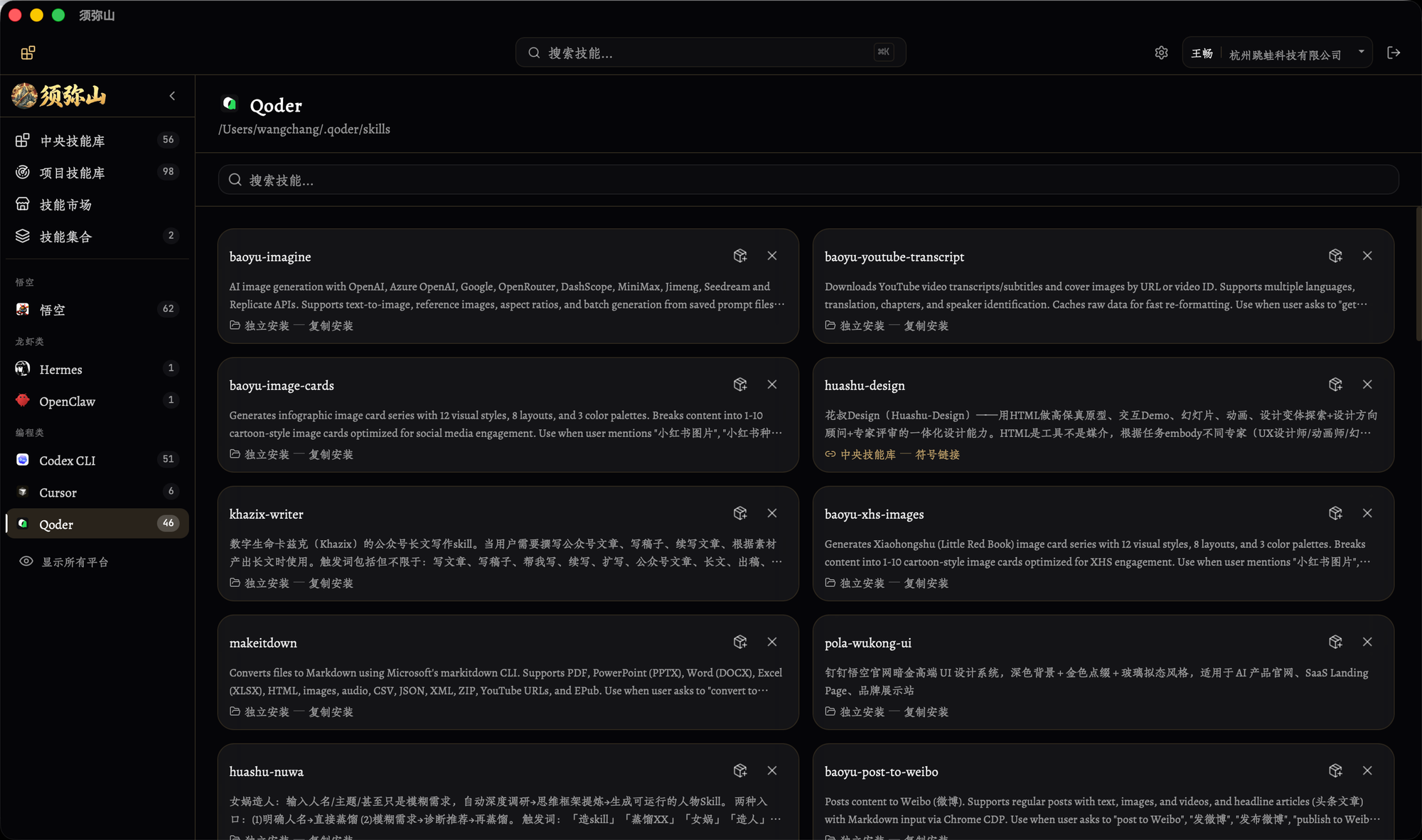
Task: Remove the baoyu-imagine skill via X icon
Action: pyautogui.click(x=772, y=256)
